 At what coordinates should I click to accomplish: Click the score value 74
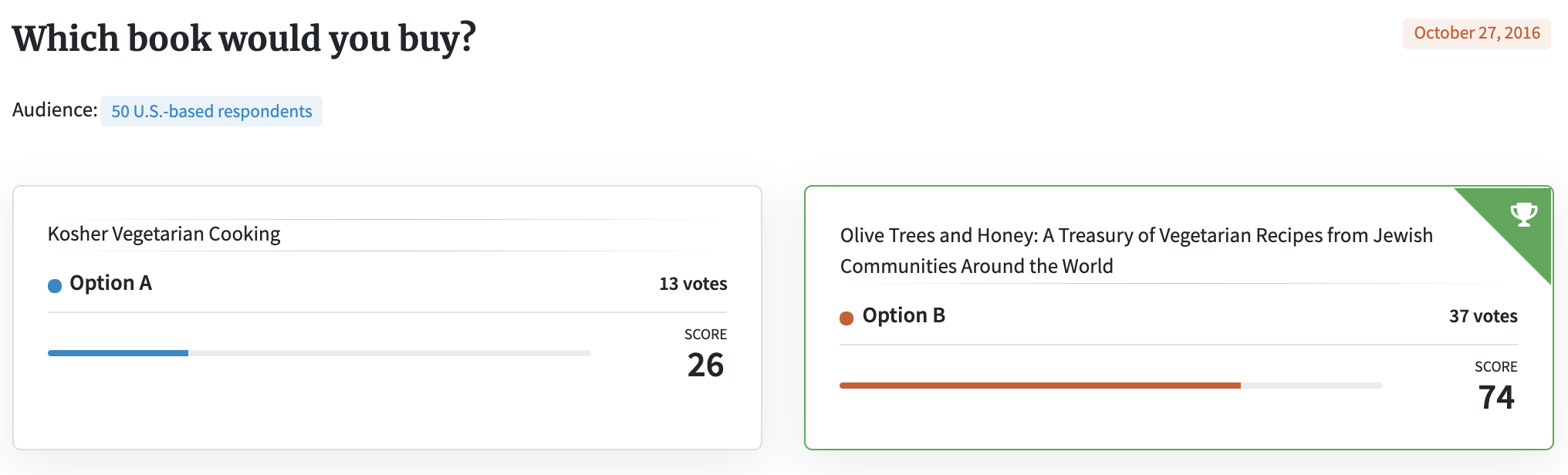1496,397
